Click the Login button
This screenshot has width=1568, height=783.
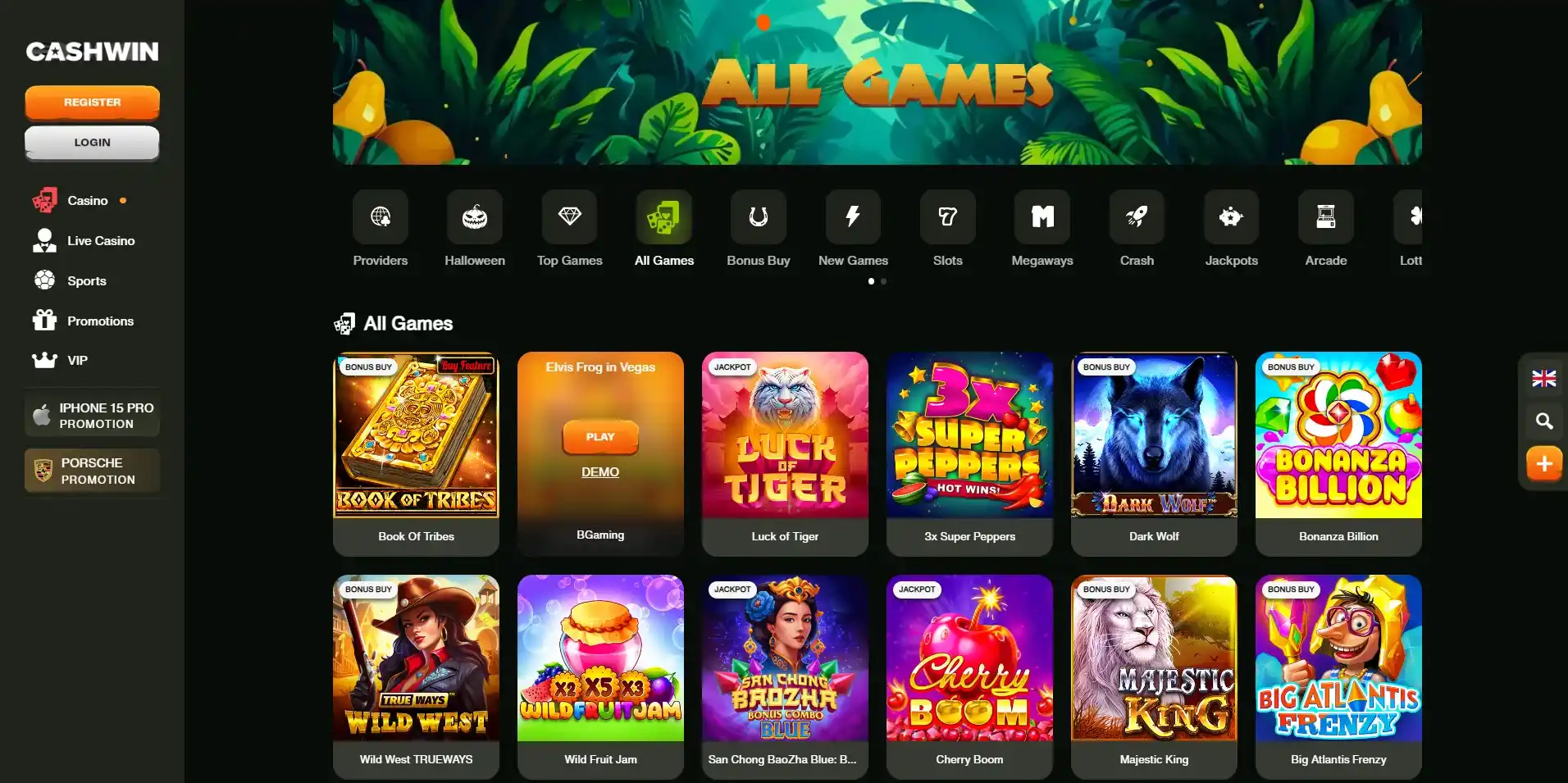[92, 143]
